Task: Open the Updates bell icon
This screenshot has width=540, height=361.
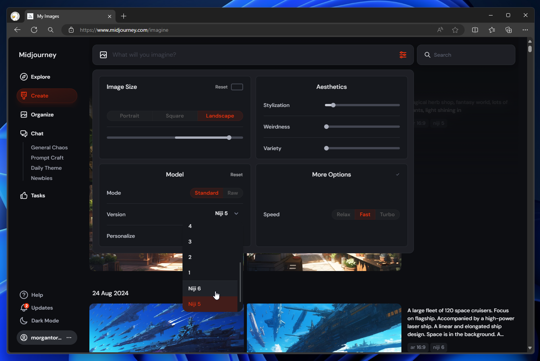Action: (x=24, y=307)
